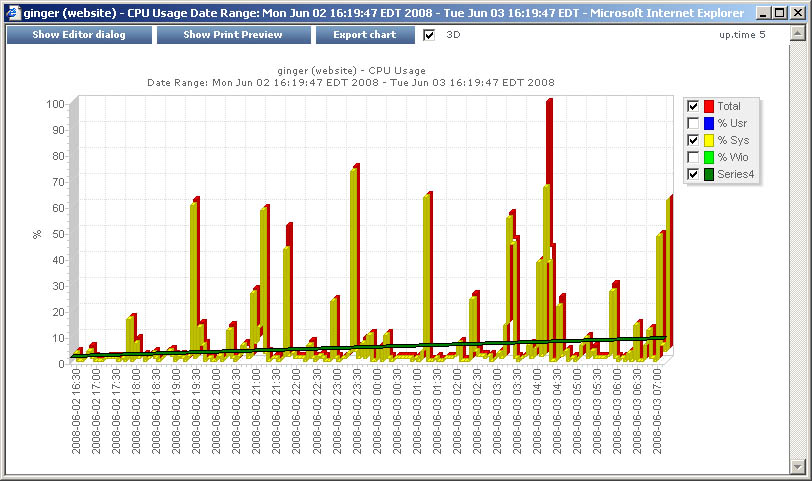Click the yellow % Sys color swatch
Screen dimensions: 812x481
click(709, 140)
